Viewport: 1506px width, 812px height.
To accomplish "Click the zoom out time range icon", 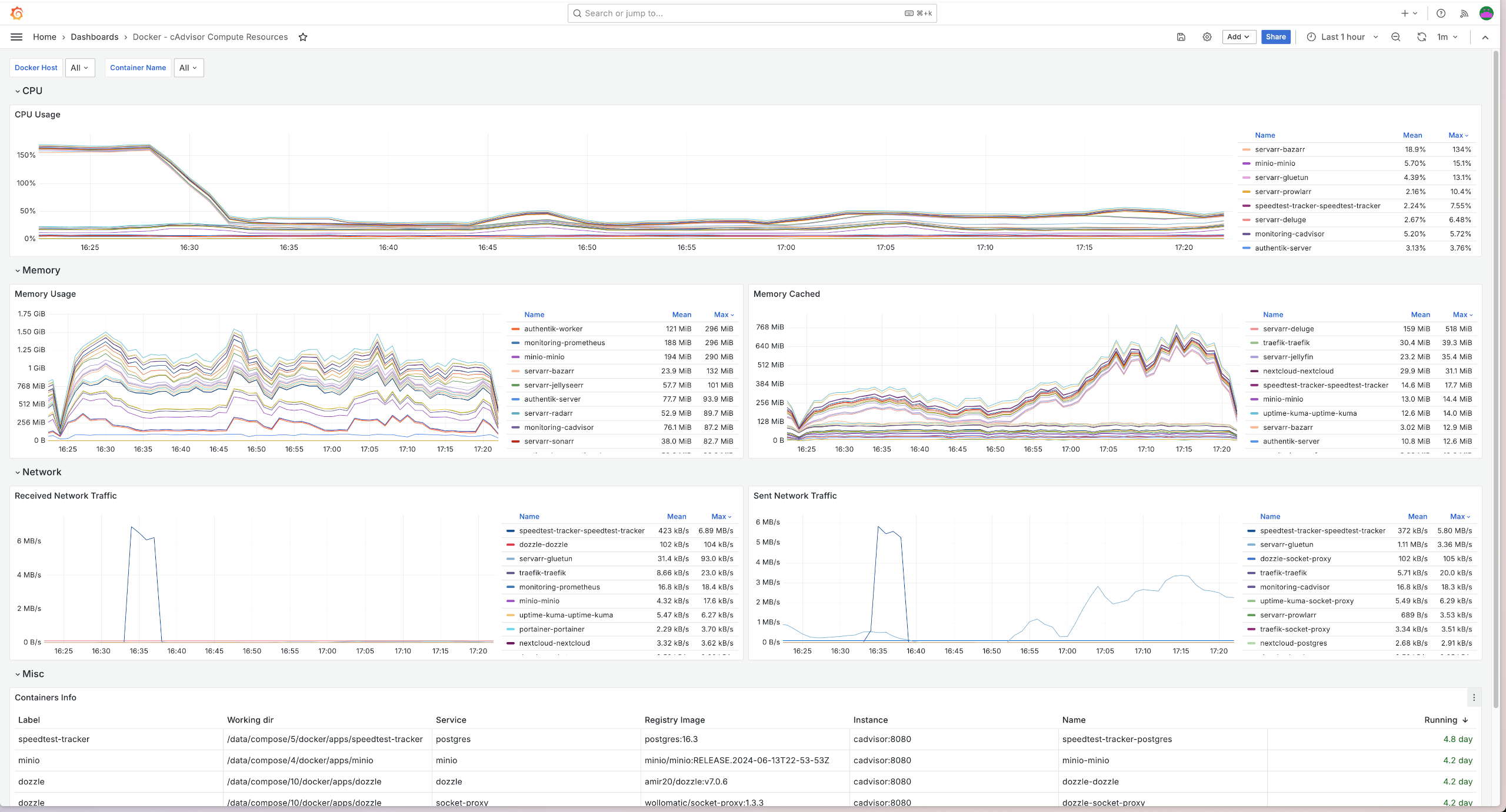I will (1395, 37).
